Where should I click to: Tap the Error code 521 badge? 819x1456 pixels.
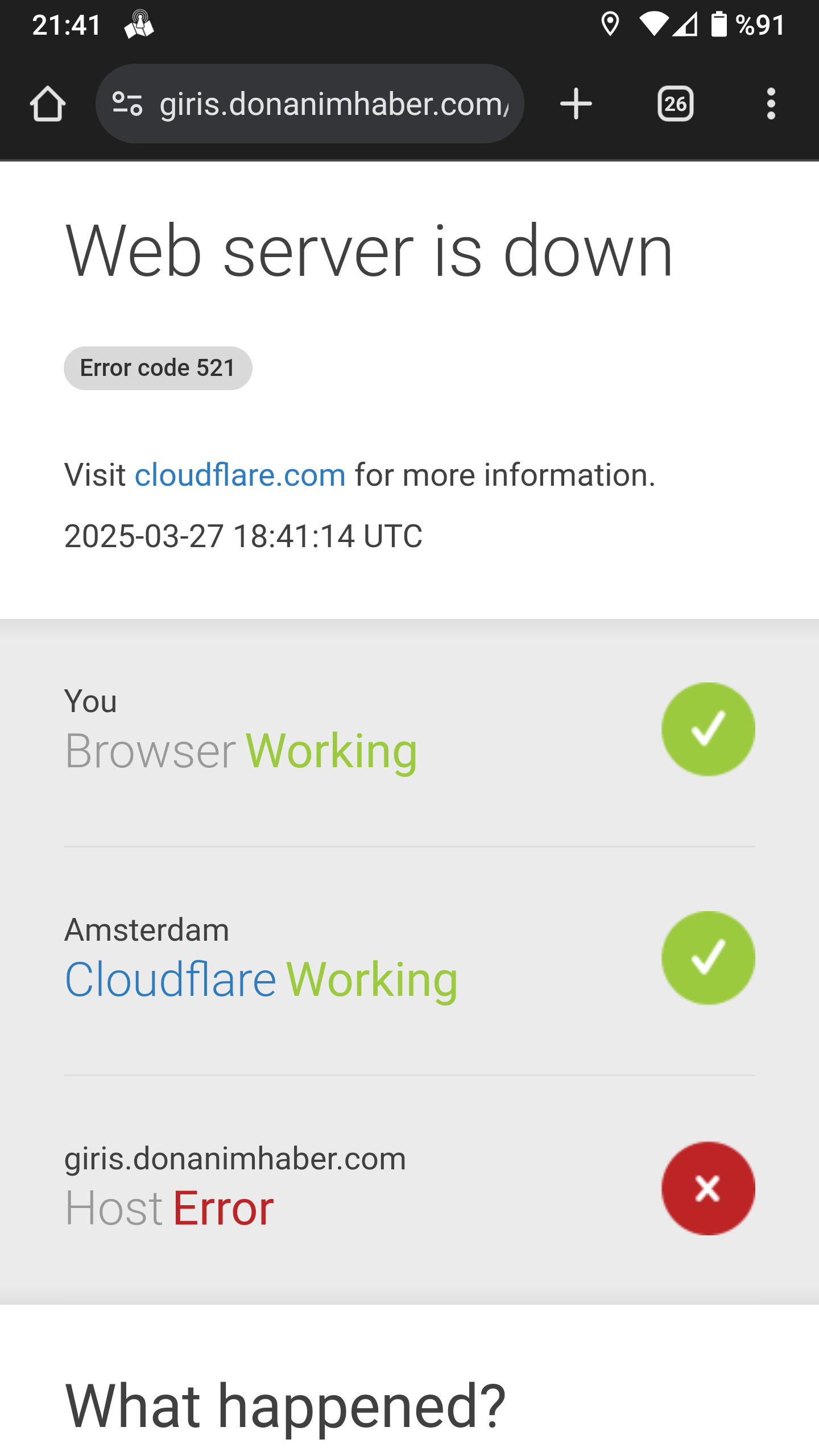158,368
